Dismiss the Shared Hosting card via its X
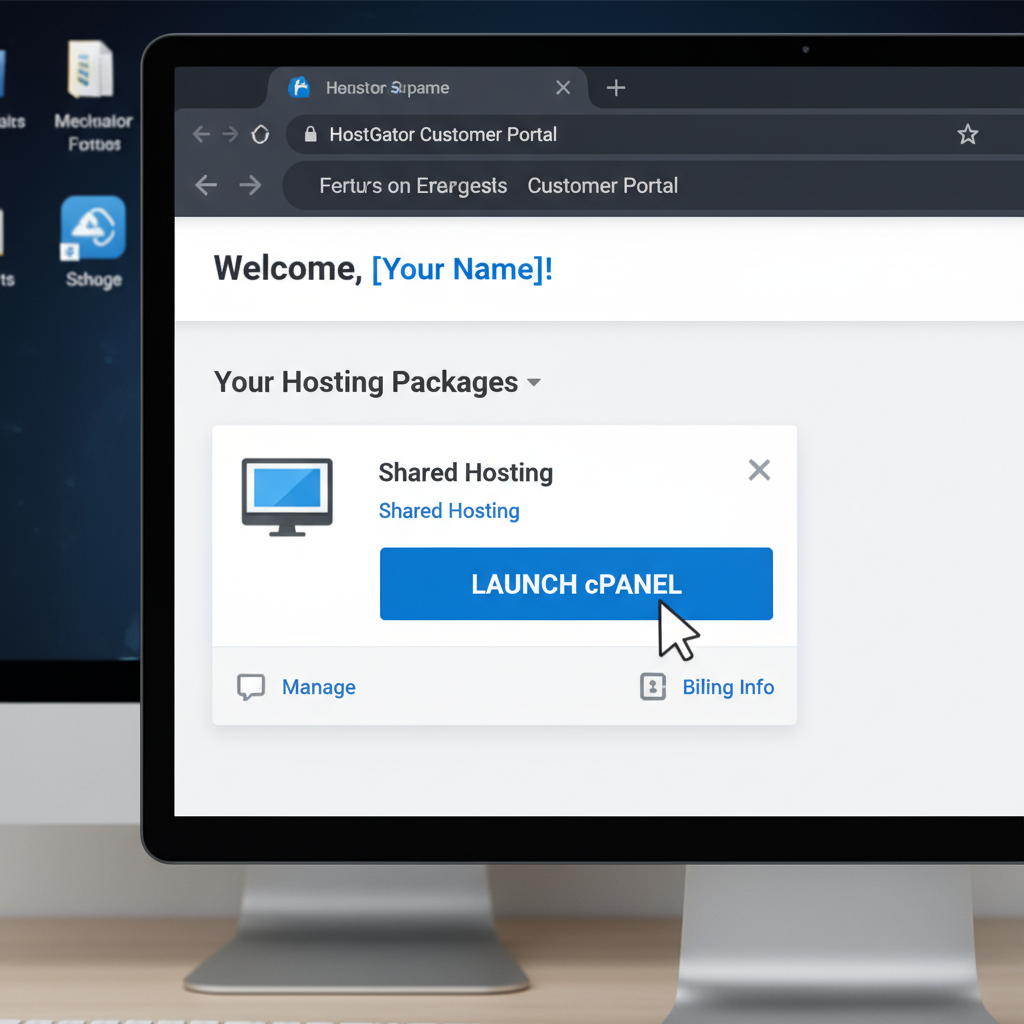This screenshot has height=1024, width=1024. [759, 469]
